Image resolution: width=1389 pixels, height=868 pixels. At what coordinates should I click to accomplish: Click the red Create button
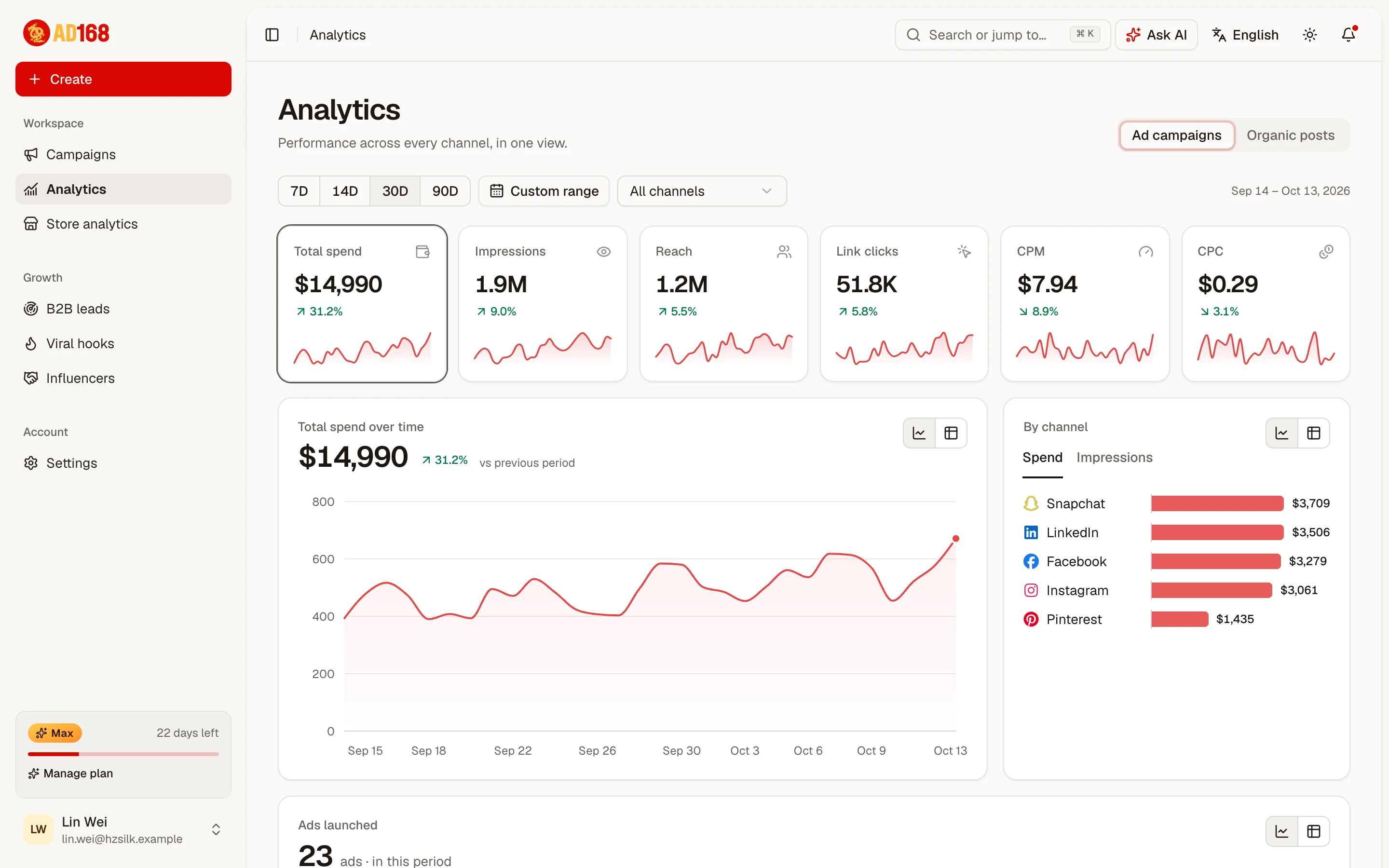click(x=123, y=79)
